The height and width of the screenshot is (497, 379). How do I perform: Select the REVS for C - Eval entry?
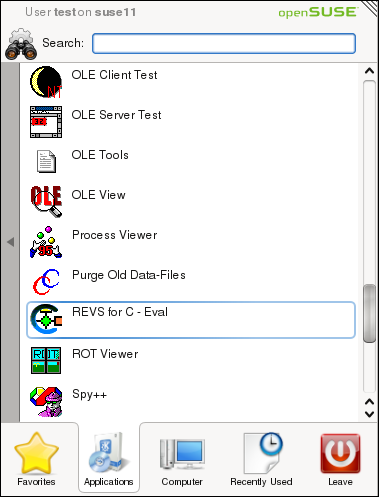pyautogui.click(x=191, y=320)
